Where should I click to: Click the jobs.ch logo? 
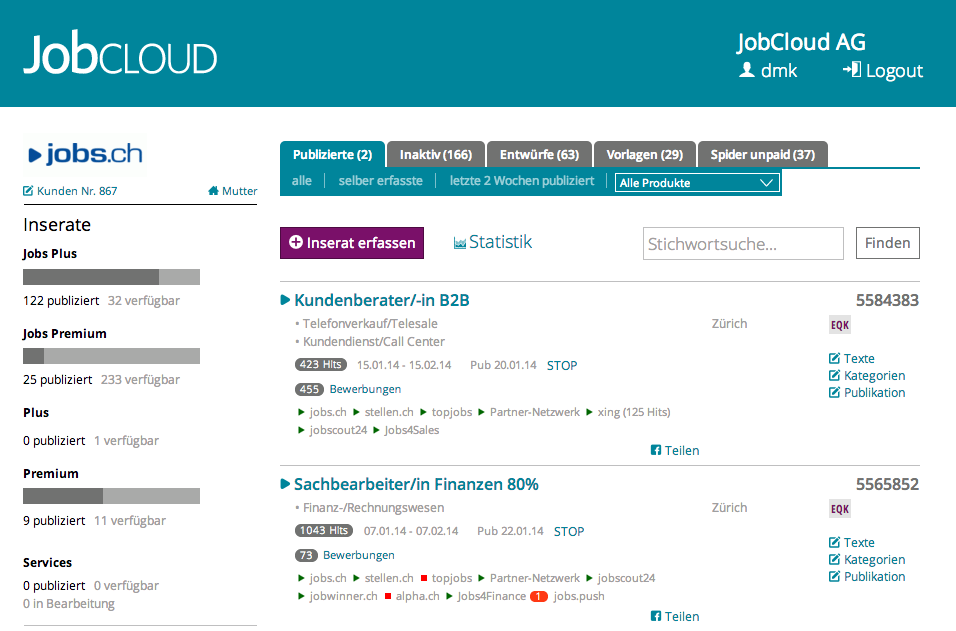[85, 154]
